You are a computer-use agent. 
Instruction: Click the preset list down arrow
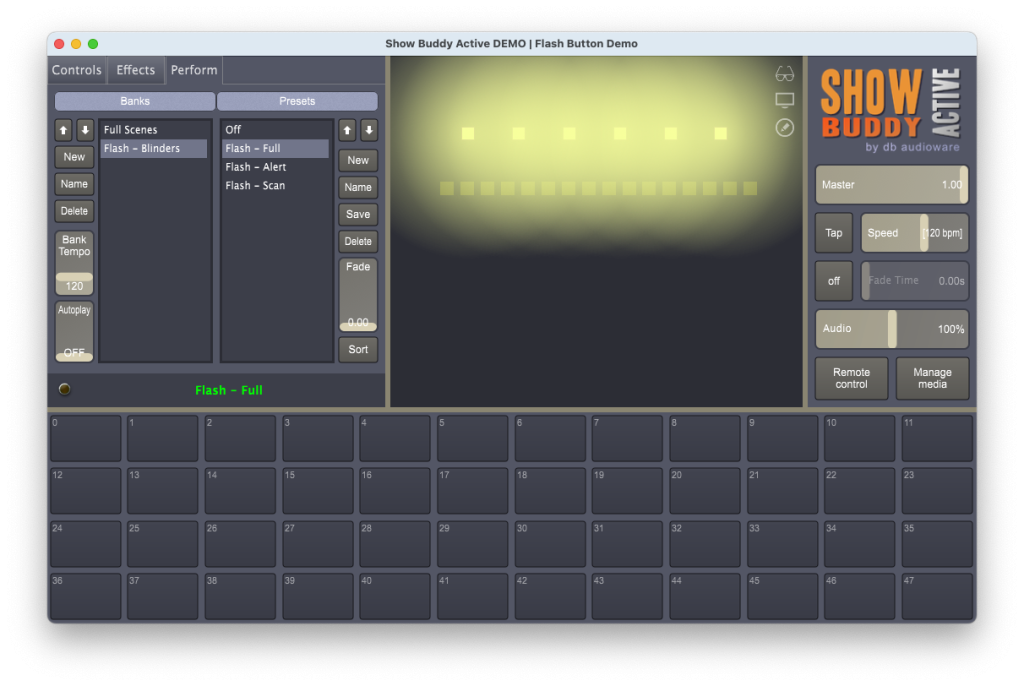click(x=369, y=130)
